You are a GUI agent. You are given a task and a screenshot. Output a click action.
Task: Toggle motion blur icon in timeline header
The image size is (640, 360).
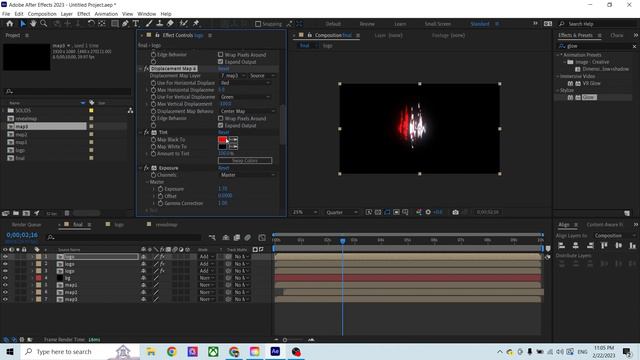(x=248, y=238)
